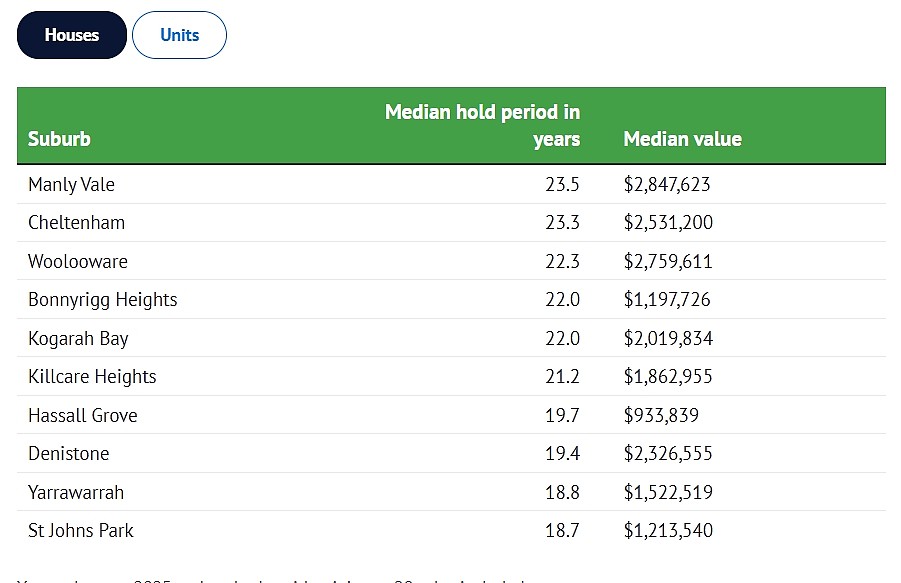Click the Suburb column header
901x583 pixels.
(x=59, y=139)
